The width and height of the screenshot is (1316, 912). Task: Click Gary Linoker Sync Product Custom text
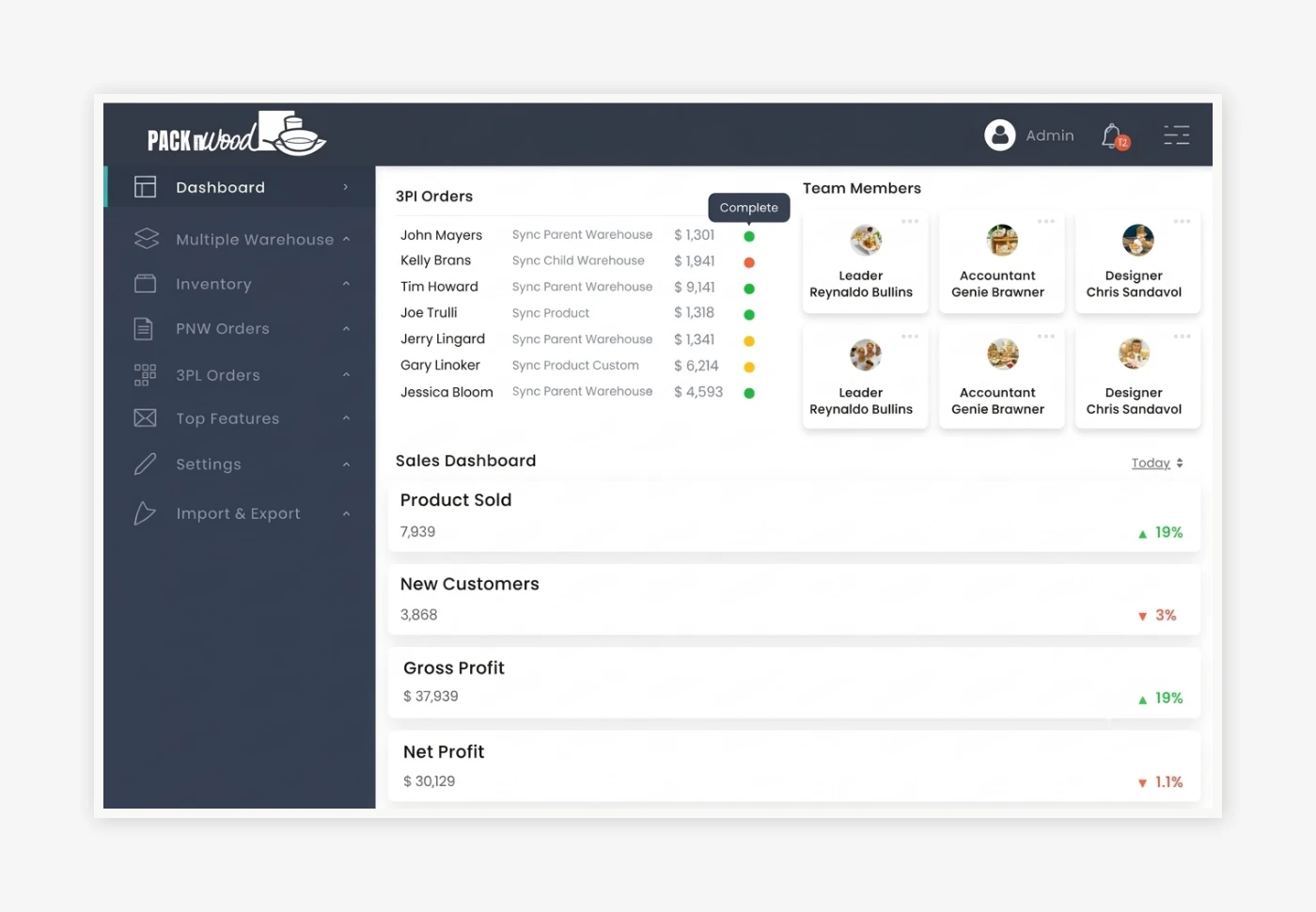coord(575,365)
